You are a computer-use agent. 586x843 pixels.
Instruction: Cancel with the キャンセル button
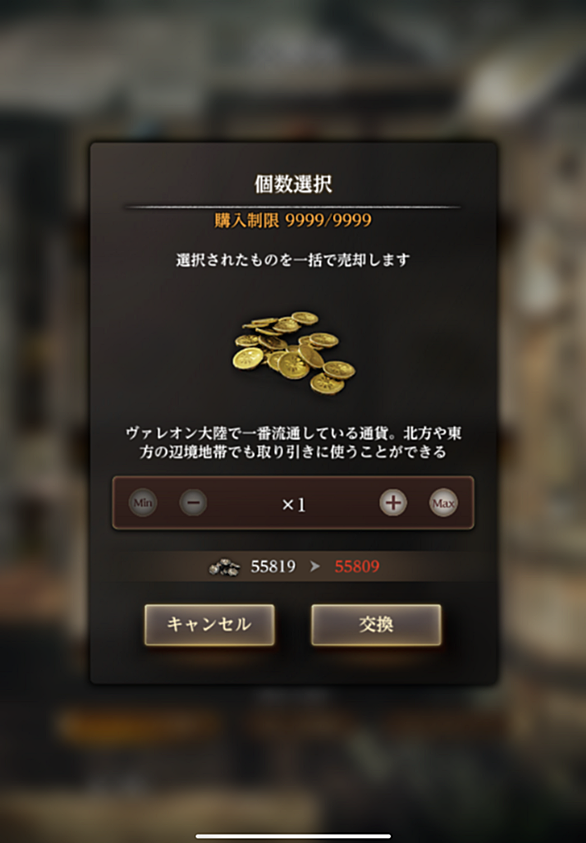(x=210, y=624)
